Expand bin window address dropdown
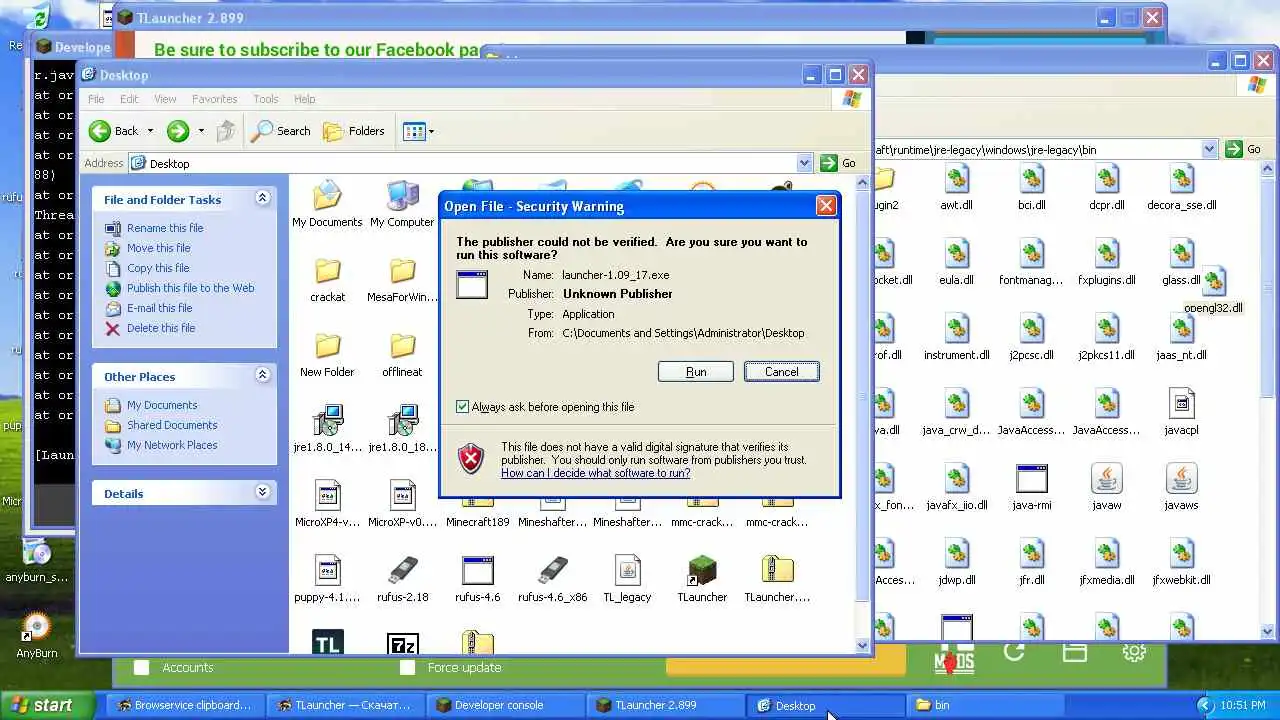This screenshot has height=720, width=1280. point(1209,149)
